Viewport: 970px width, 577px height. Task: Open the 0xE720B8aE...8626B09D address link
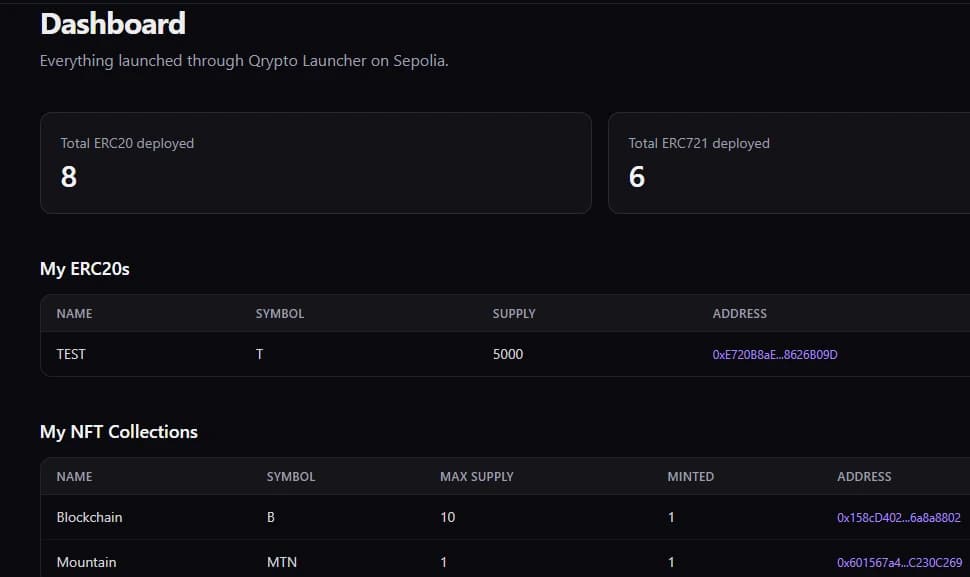(x=775, y=354)
